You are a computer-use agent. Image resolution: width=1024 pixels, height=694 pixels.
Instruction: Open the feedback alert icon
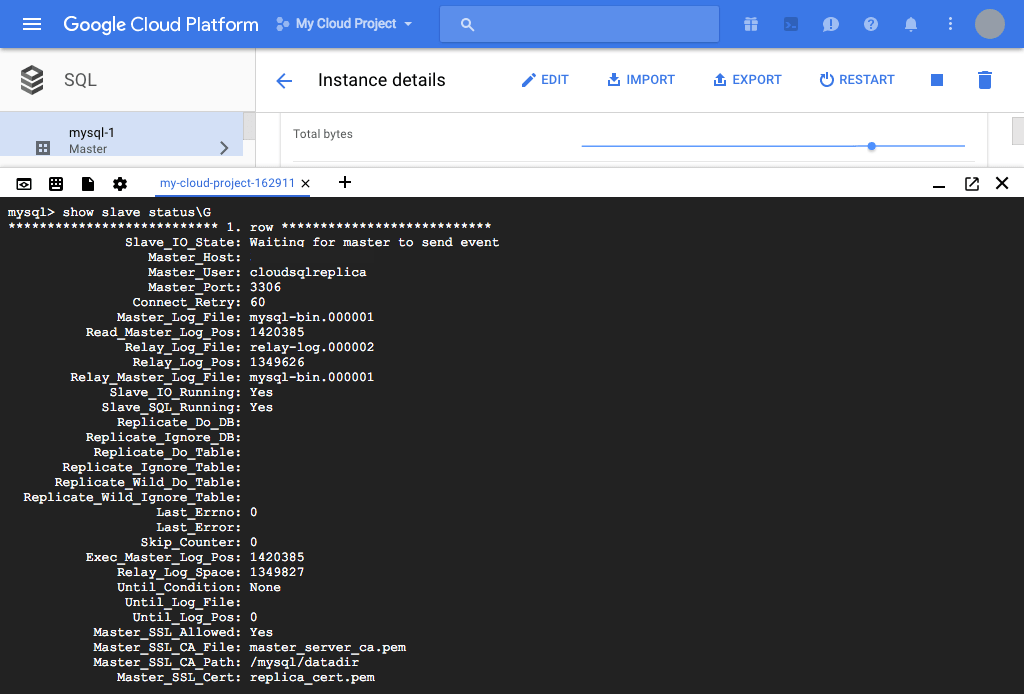click(x=831, y=24)
